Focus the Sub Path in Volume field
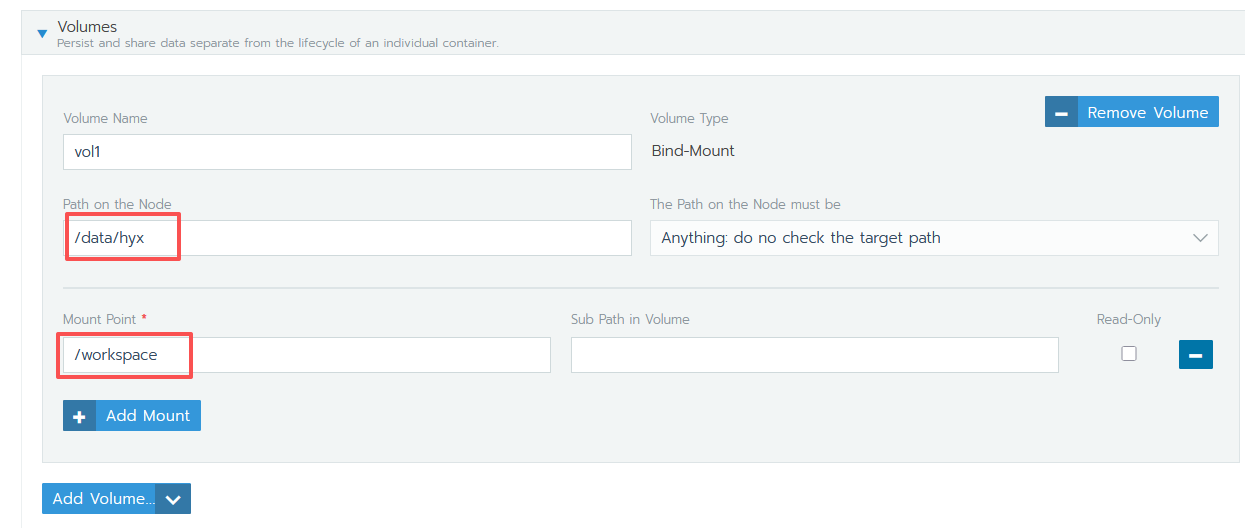The width and height of the screenshot is (1245, 528). (x=814, y=355)
